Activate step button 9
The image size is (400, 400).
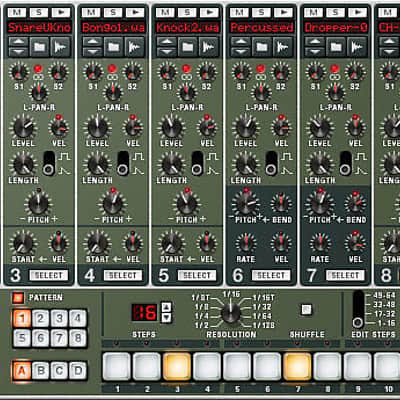click(x=358, y=366)
